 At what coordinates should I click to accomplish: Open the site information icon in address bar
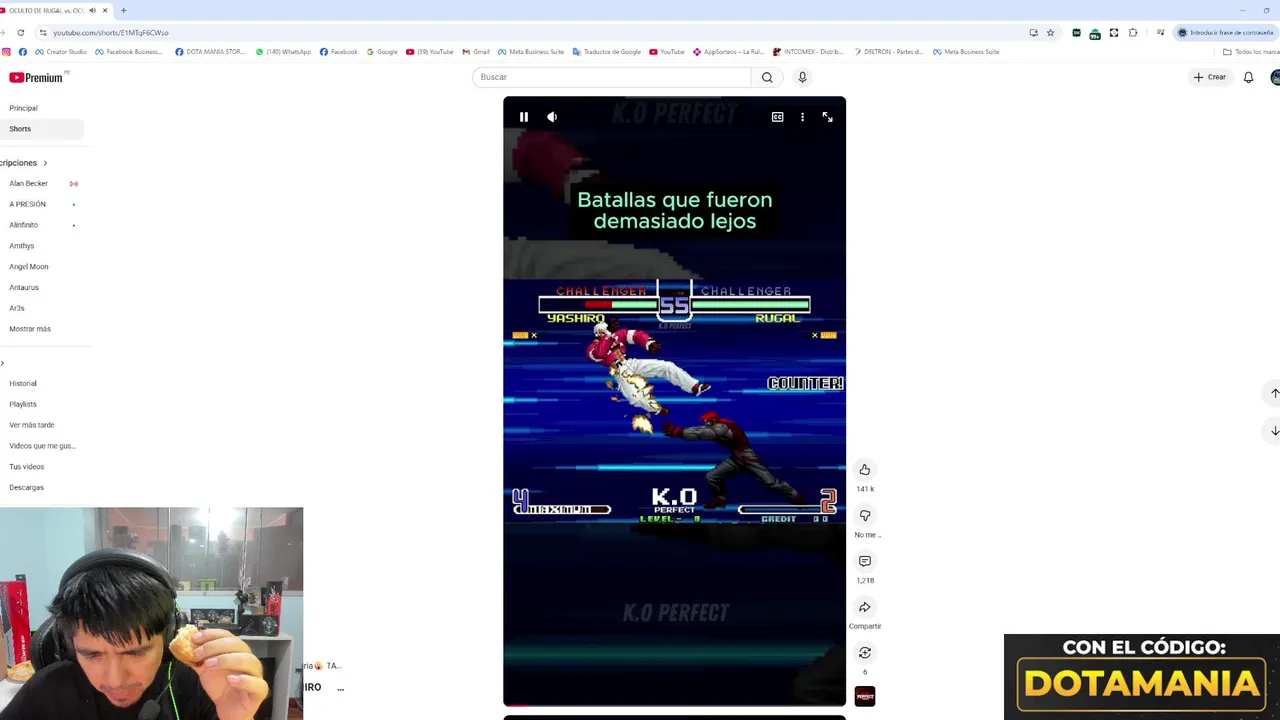(x=42, y=32)
